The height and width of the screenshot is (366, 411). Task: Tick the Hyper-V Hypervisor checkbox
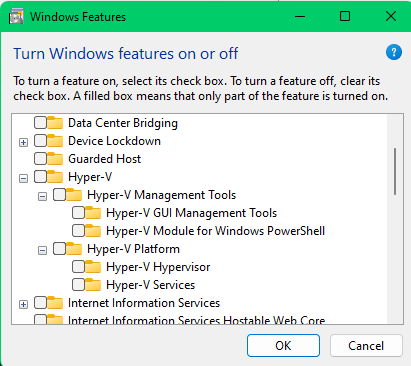[x=78, y=267]
